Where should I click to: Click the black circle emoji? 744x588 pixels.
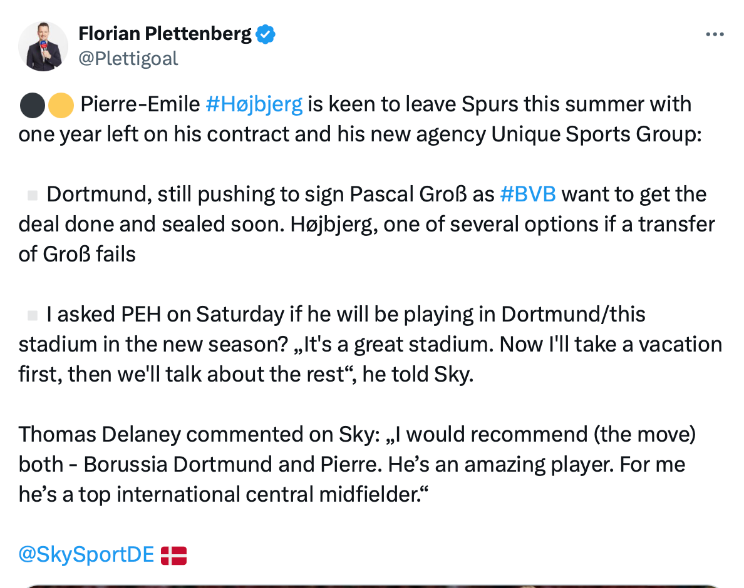pos(31,105)
